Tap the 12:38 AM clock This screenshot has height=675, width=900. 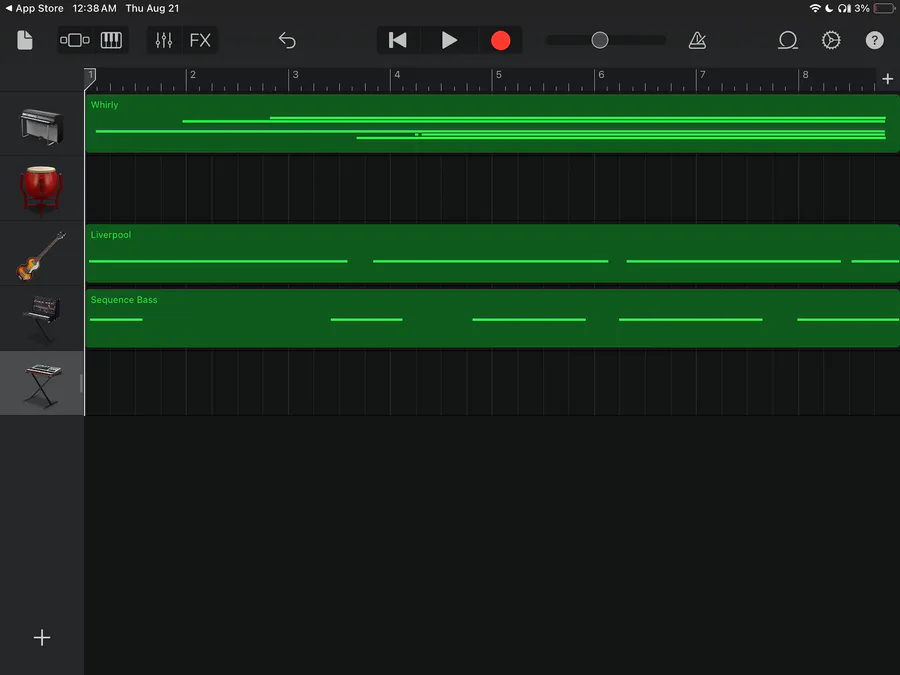(95, 9)
